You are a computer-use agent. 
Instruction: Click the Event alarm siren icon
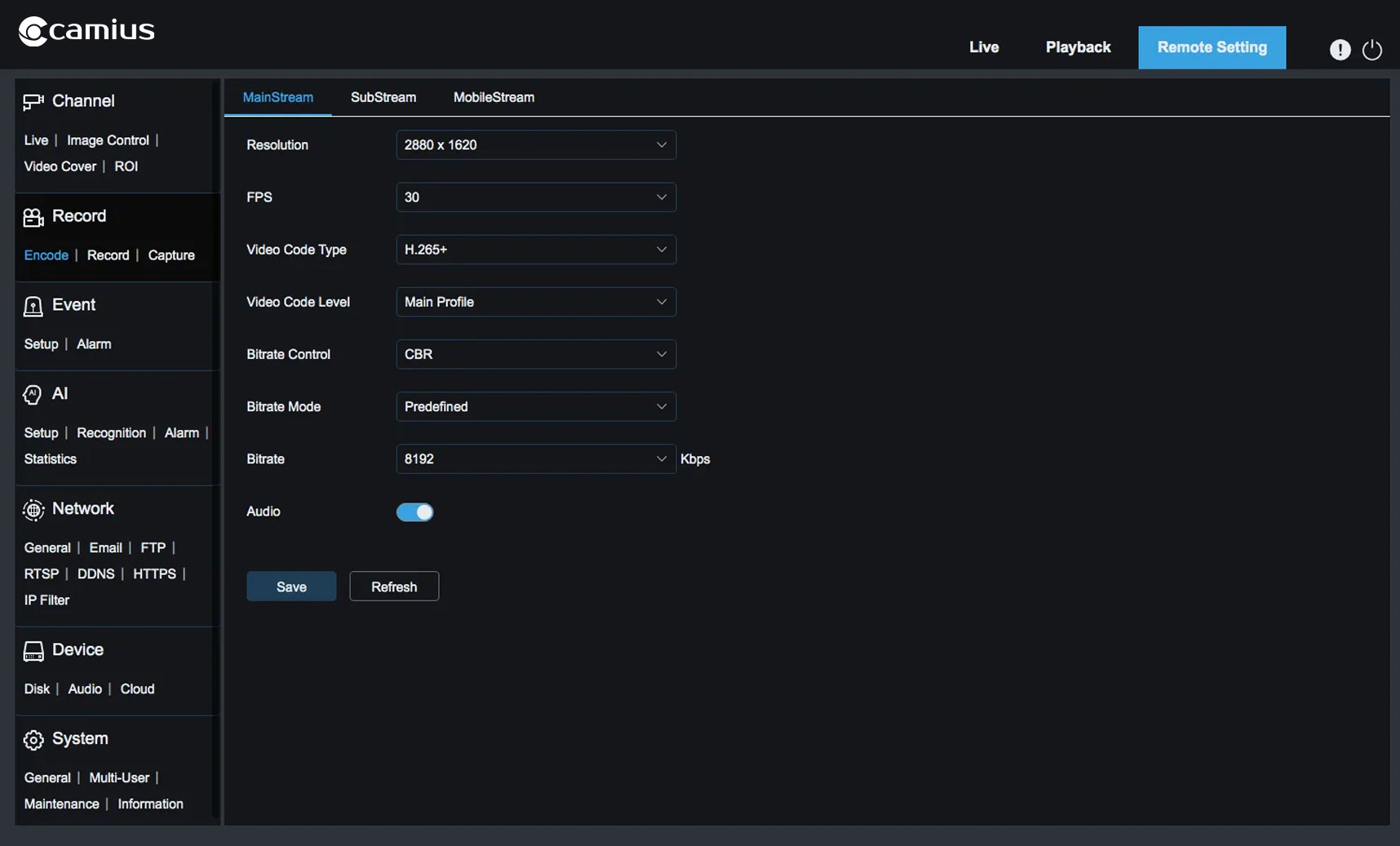tap(33, 306)
